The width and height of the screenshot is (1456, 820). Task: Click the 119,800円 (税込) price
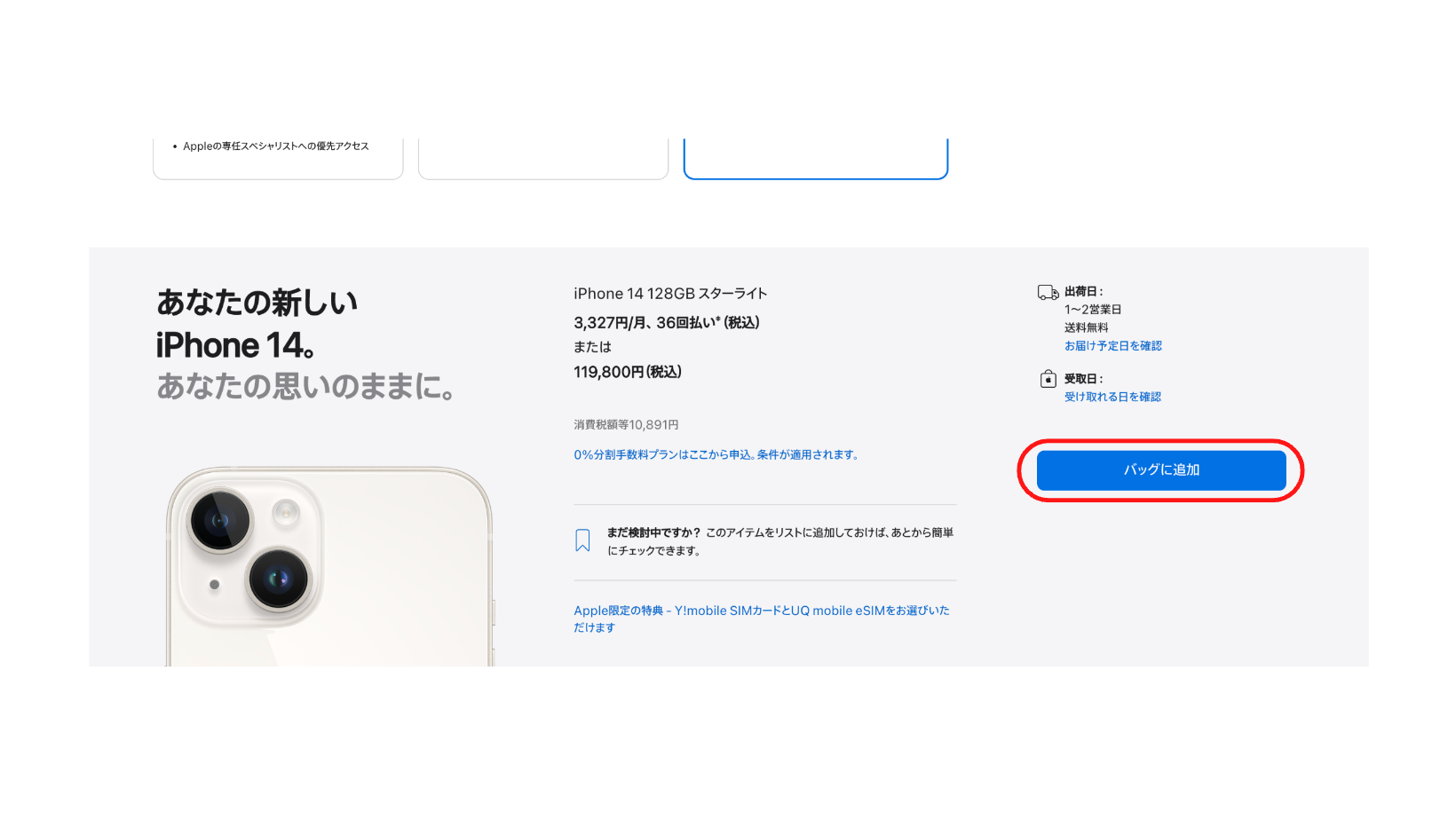pyautogui.click(x=628, y=372)
